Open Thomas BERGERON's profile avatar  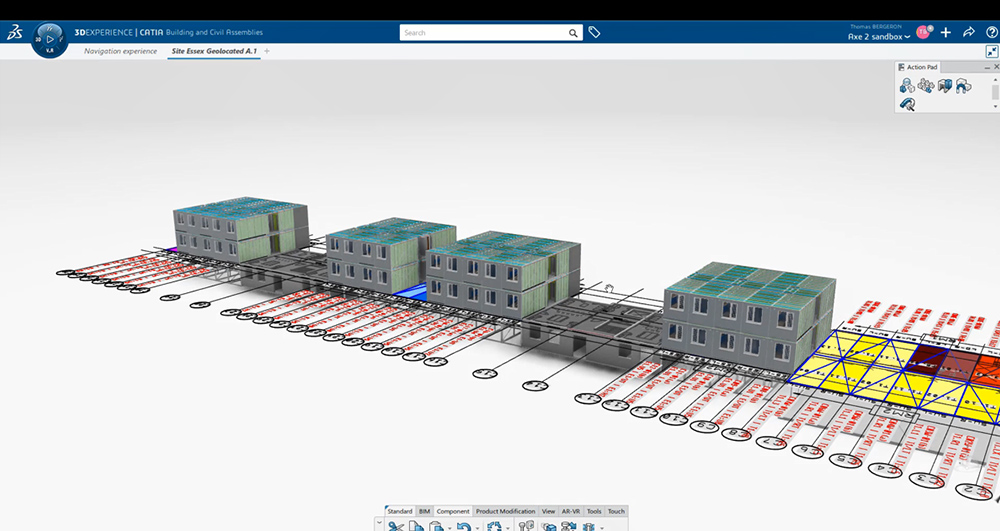click(x=923, y=32)
